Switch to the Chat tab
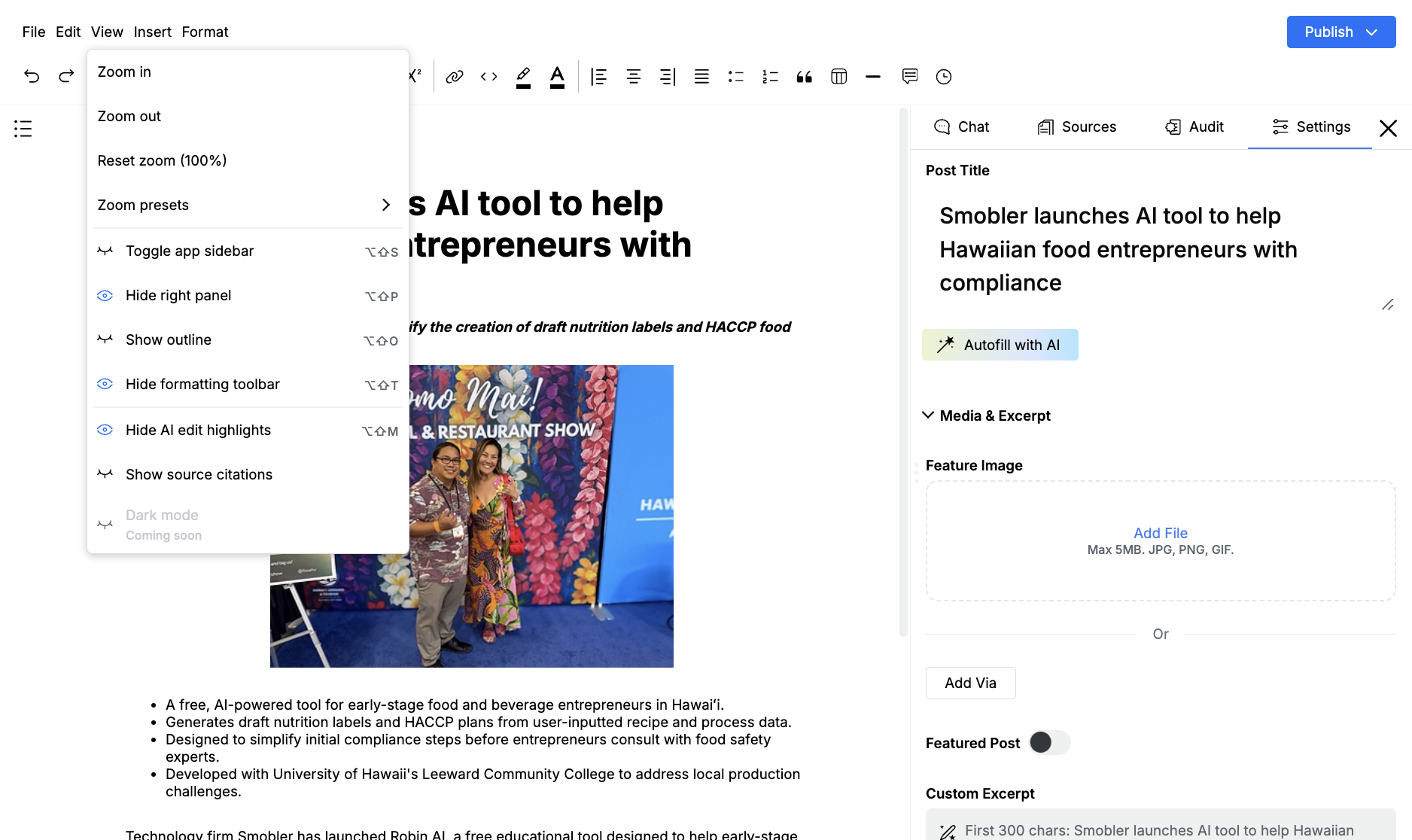The width and height of the screenshot is (1412, 840). (962, 127)
